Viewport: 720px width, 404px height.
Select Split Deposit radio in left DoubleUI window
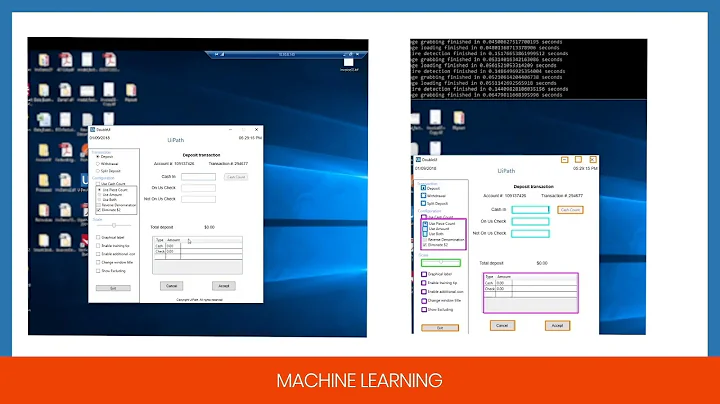click(98, 171)
